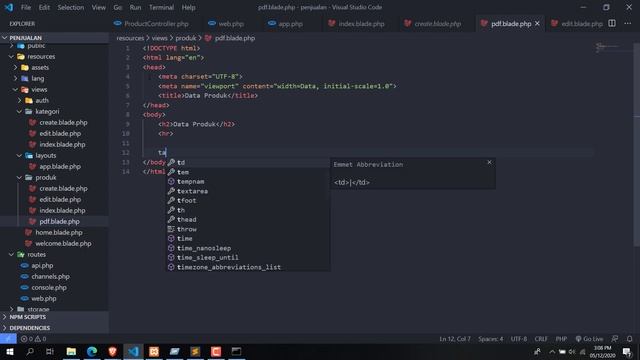The height and width of the screenshot is (360, 640).
Task: Select timezone_abbreviations_list suggestion
Action: (x=248, y=267)
